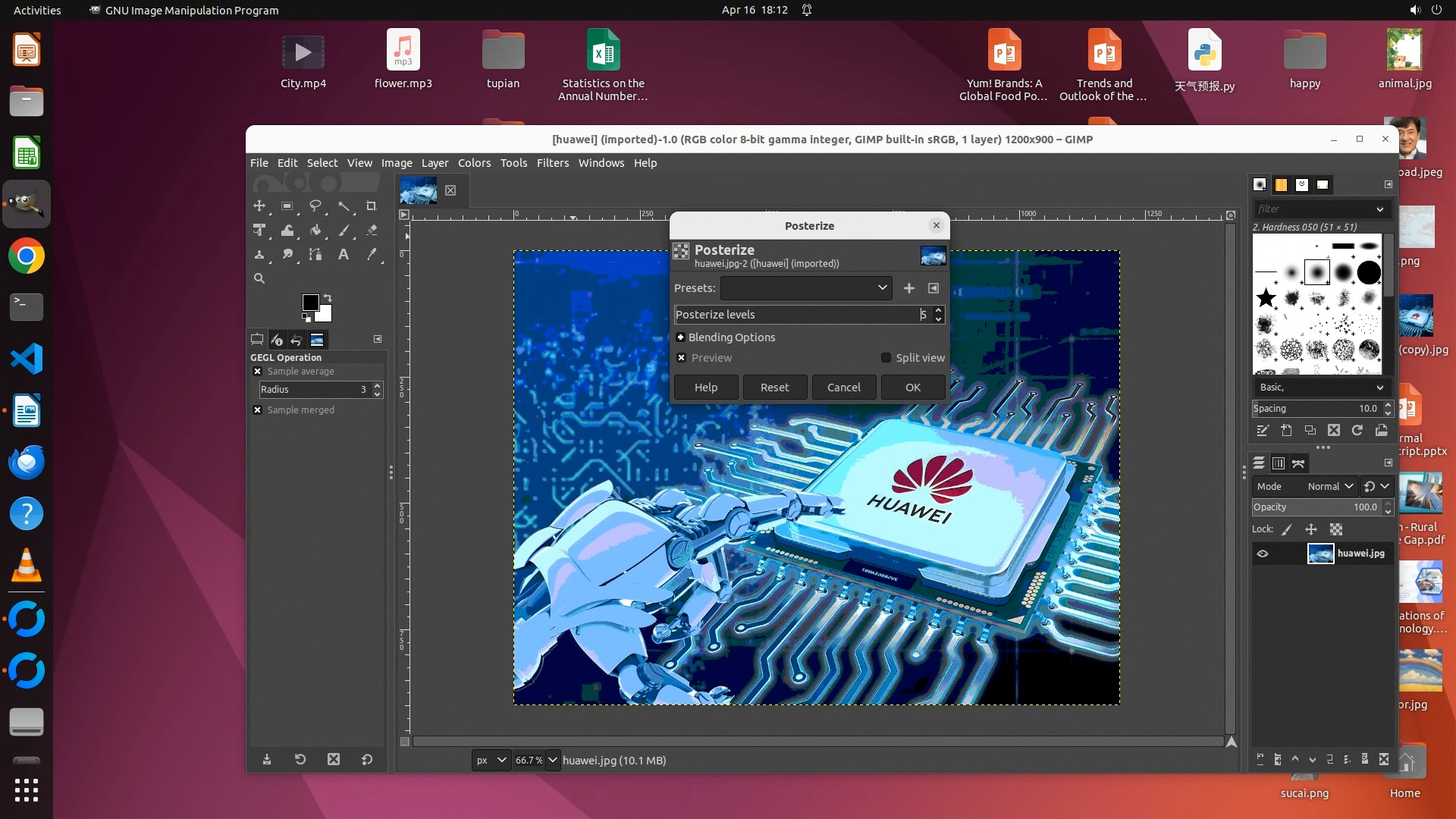This screenshot has height=819, width=1456.
Task: Expand Blending Options in Posterize dialog
Action: coord(681,337)
